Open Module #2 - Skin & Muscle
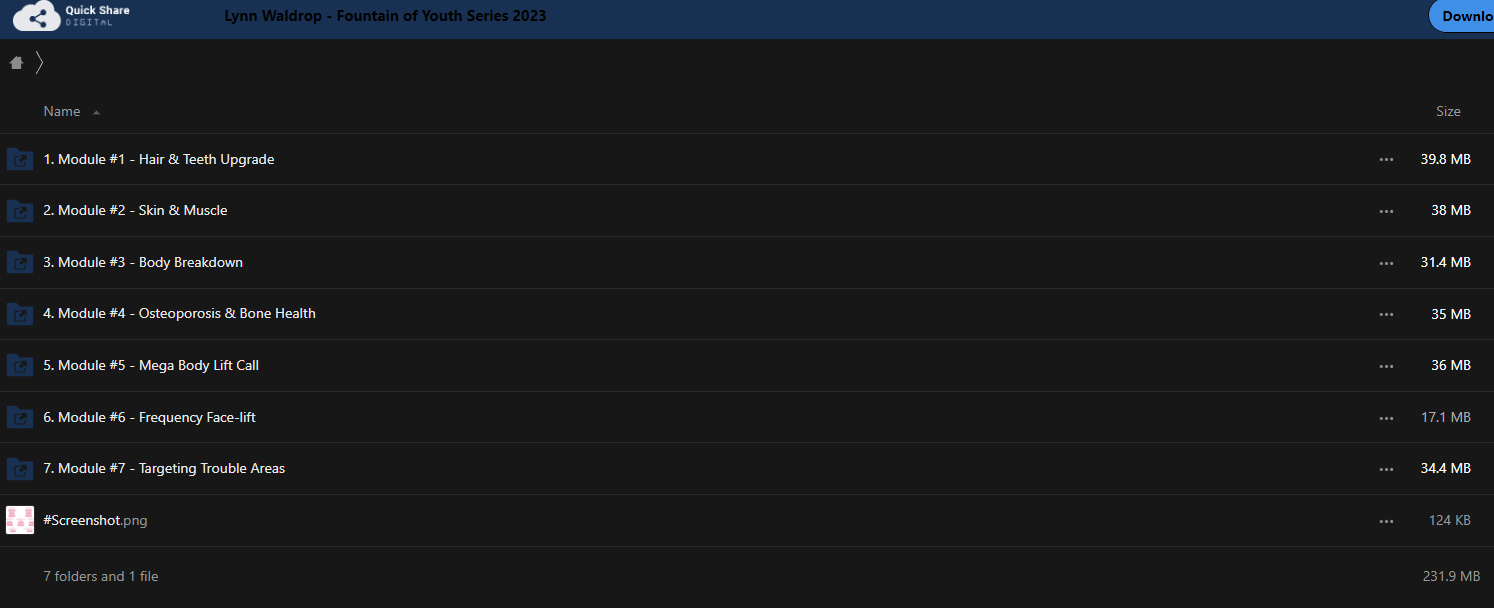Viewport: 1494px width, 608px height. [x=135, y=210]
